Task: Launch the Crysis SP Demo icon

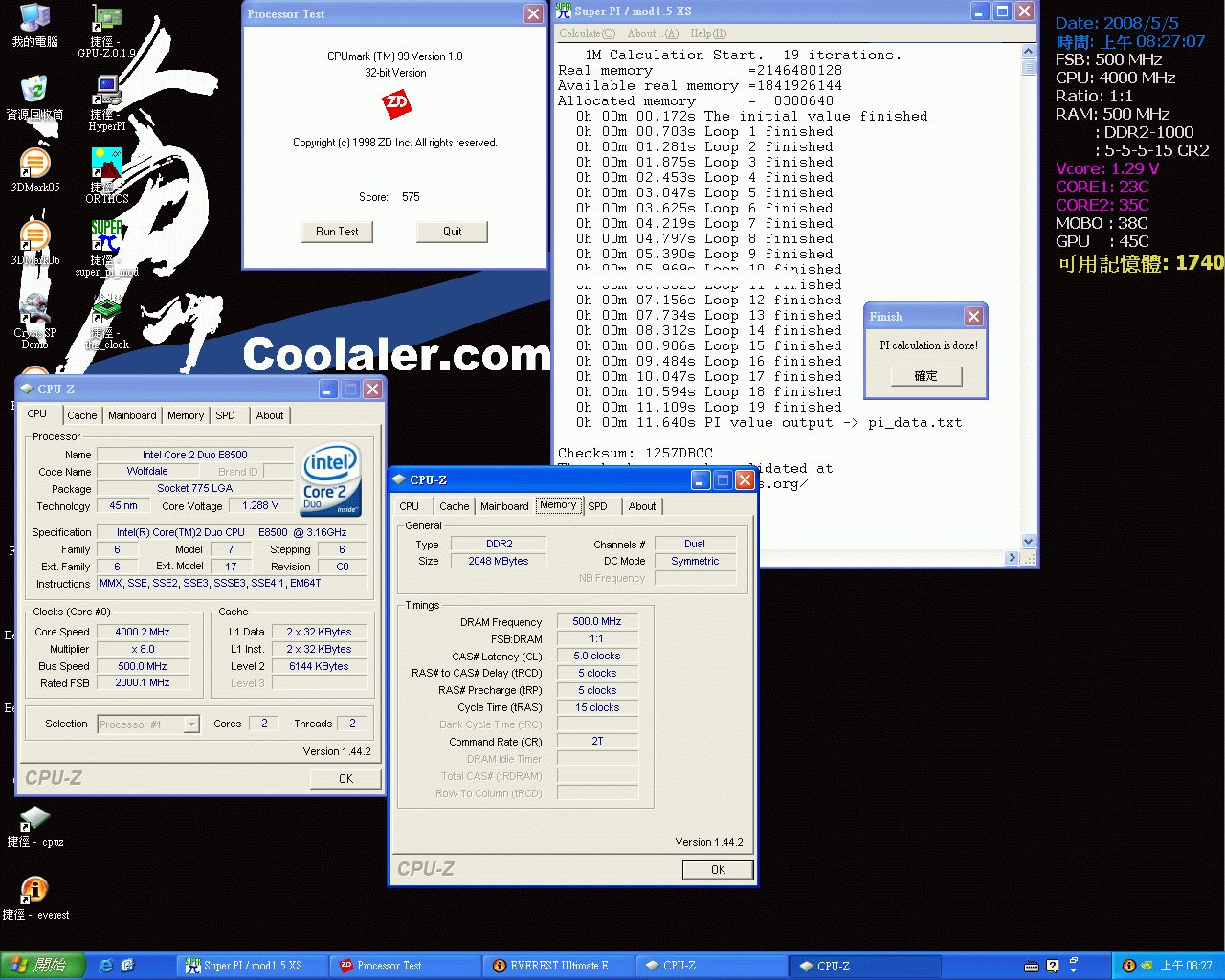Action: point(34,309)
